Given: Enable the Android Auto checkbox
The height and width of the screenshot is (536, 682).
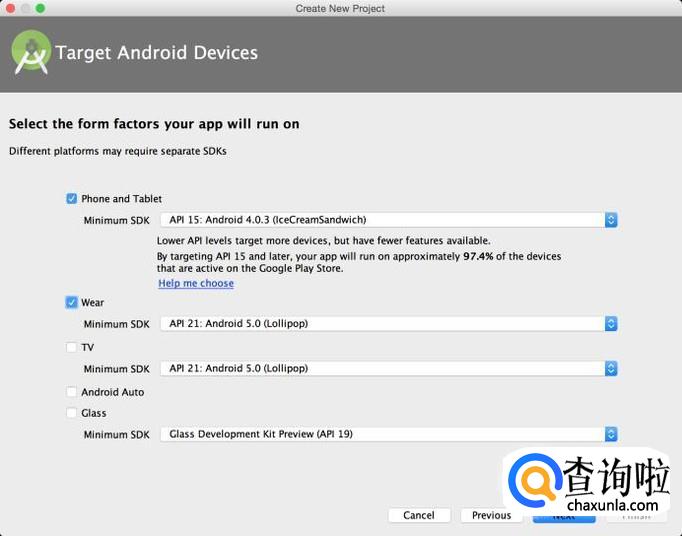Looking at the screenshot, I should pyautogui.click(x=71, y=392).
